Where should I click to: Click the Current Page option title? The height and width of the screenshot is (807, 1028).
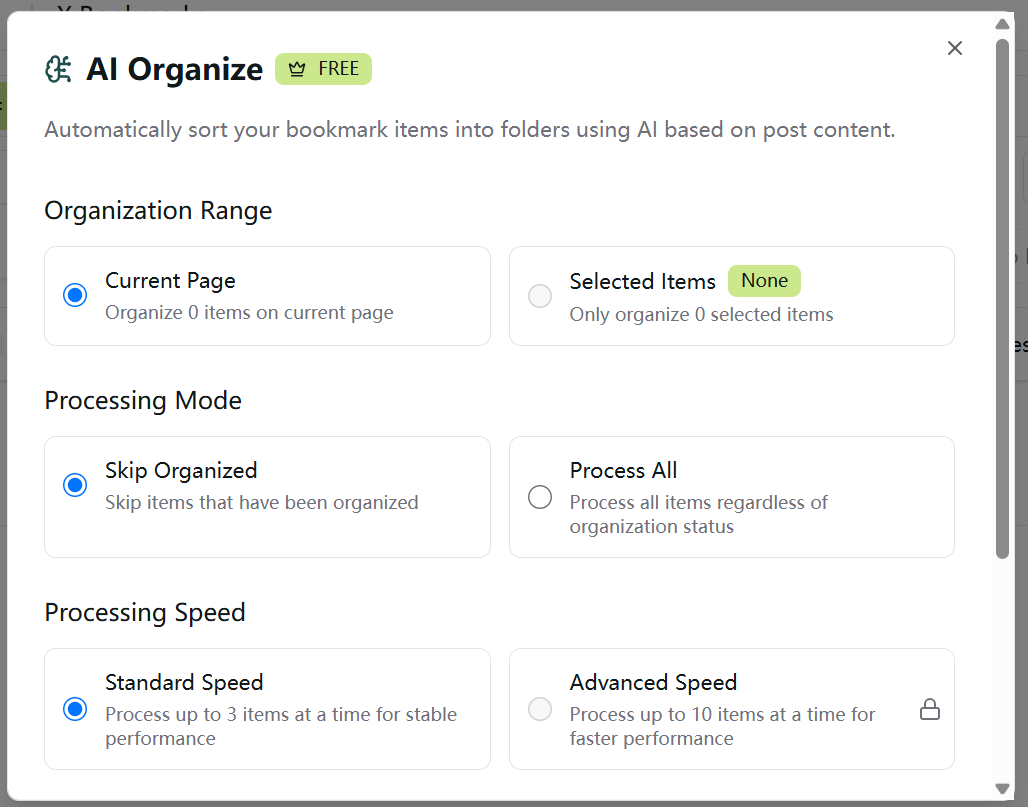170,281
